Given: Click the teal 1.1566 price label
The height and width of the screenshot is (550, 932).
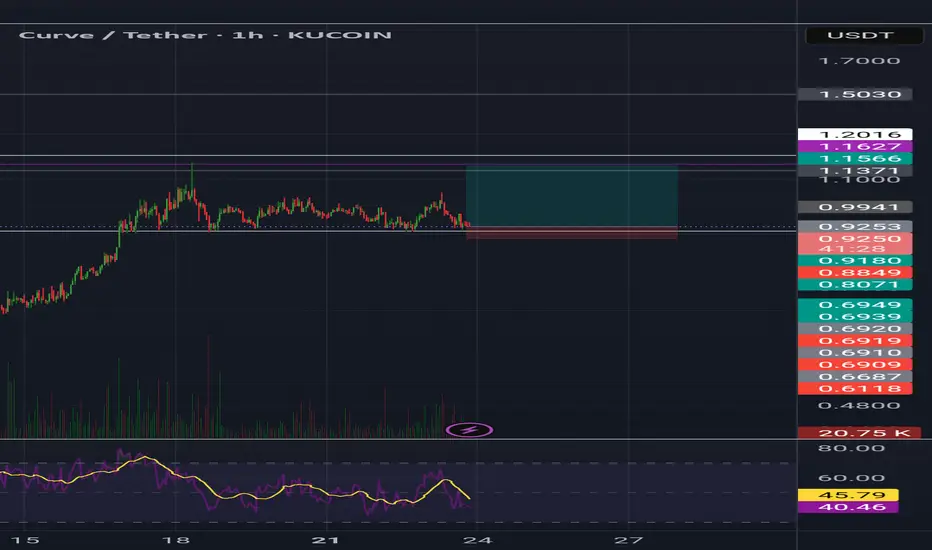Looking at the screenshot, I should (855, 158).
